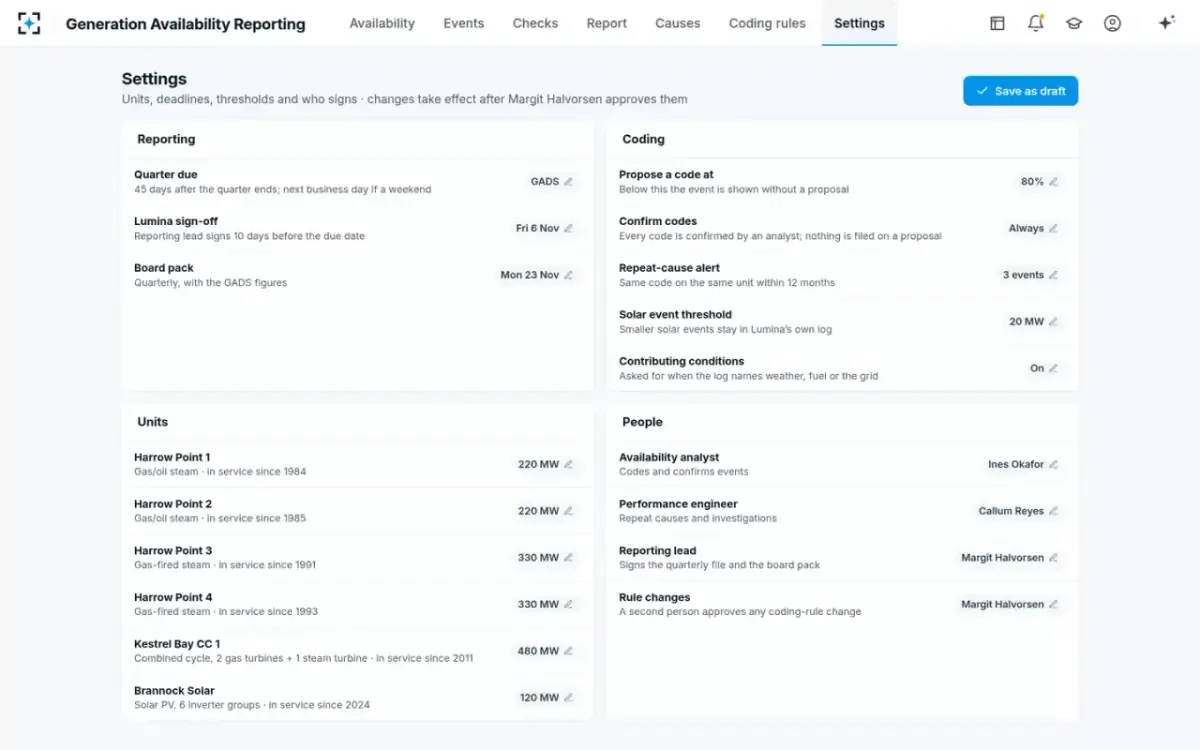Switch to the Events tab
Screen dimensions: 1200x750
[x=464, y=23]
